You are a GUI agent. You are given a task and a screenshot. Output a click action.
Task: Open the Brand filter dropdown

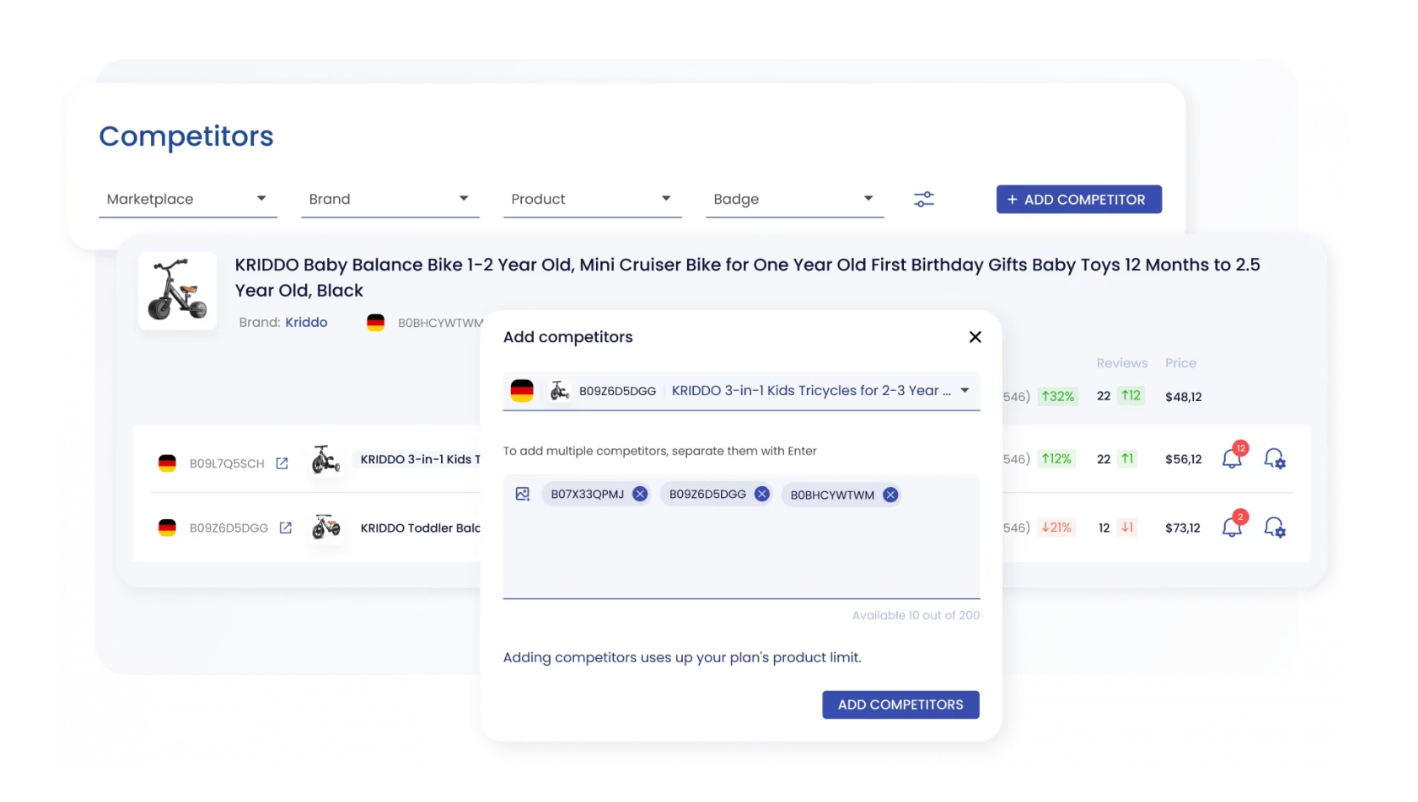point(390,199)
